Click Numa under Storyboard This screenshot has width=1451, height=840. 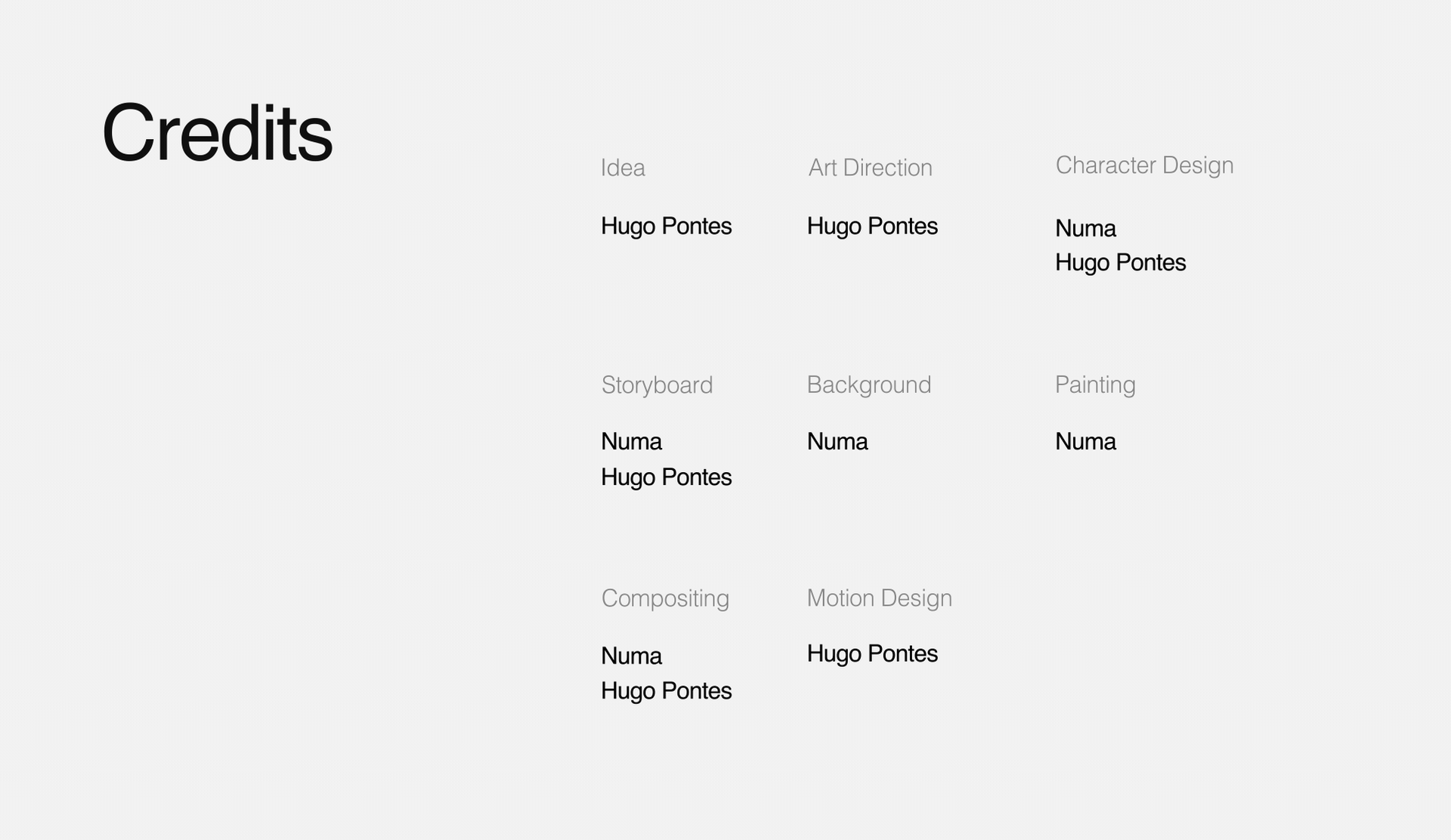coord(631,441)
